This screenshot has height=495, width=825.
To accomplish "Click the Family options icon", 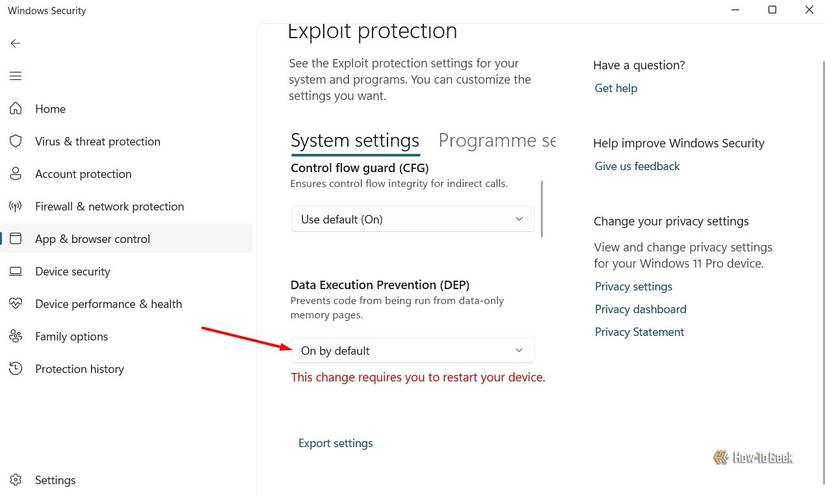I will coord(15,336).
